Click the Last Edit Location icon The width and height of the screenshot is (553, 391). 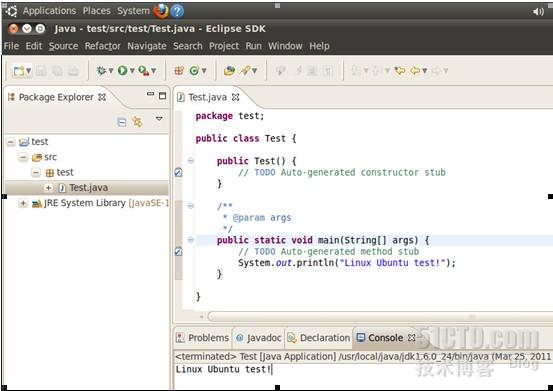pos(400,71)
